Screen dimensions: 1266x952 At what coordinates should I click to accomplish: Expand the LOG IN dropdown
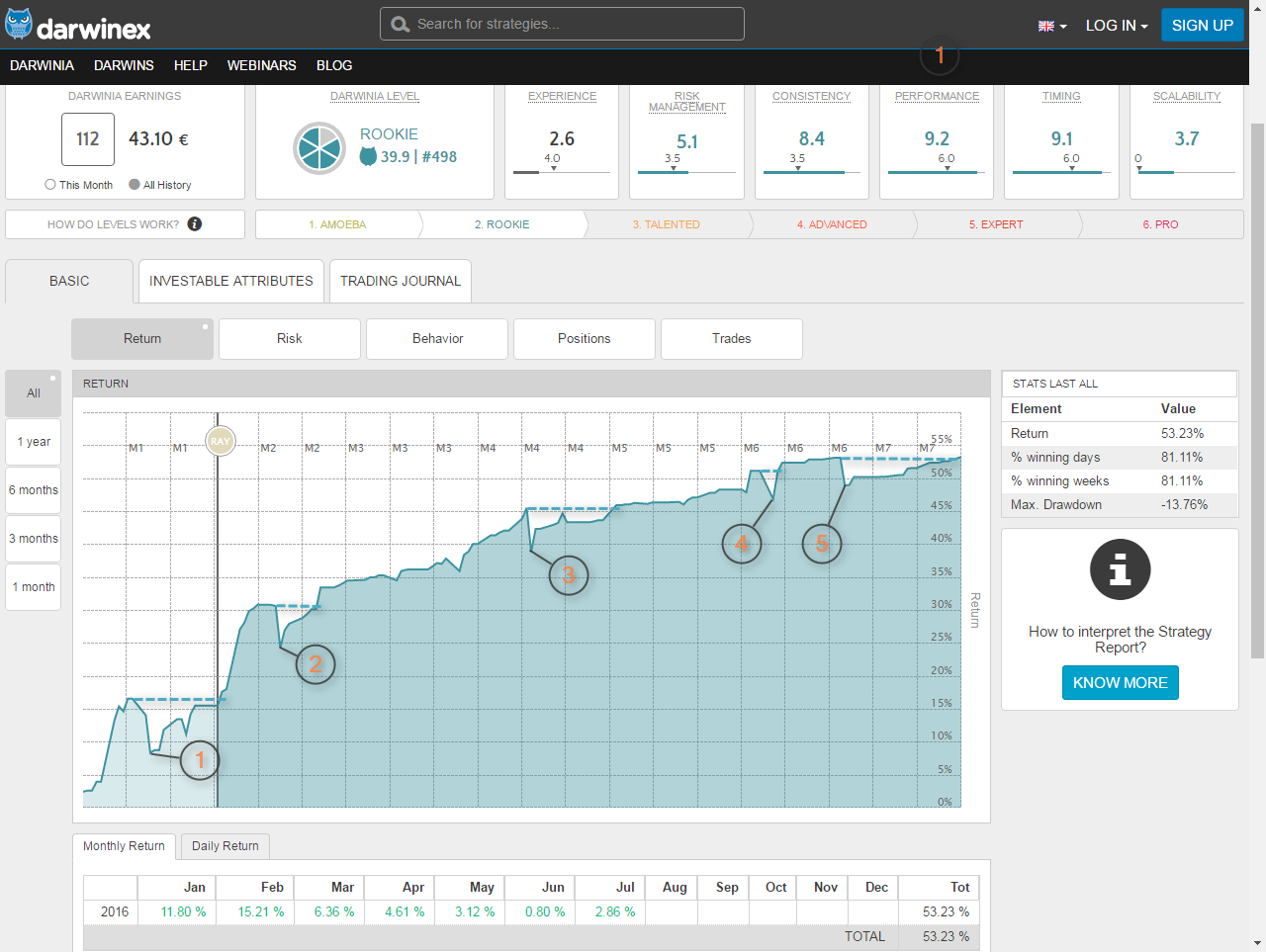(x=1116, y=26)
